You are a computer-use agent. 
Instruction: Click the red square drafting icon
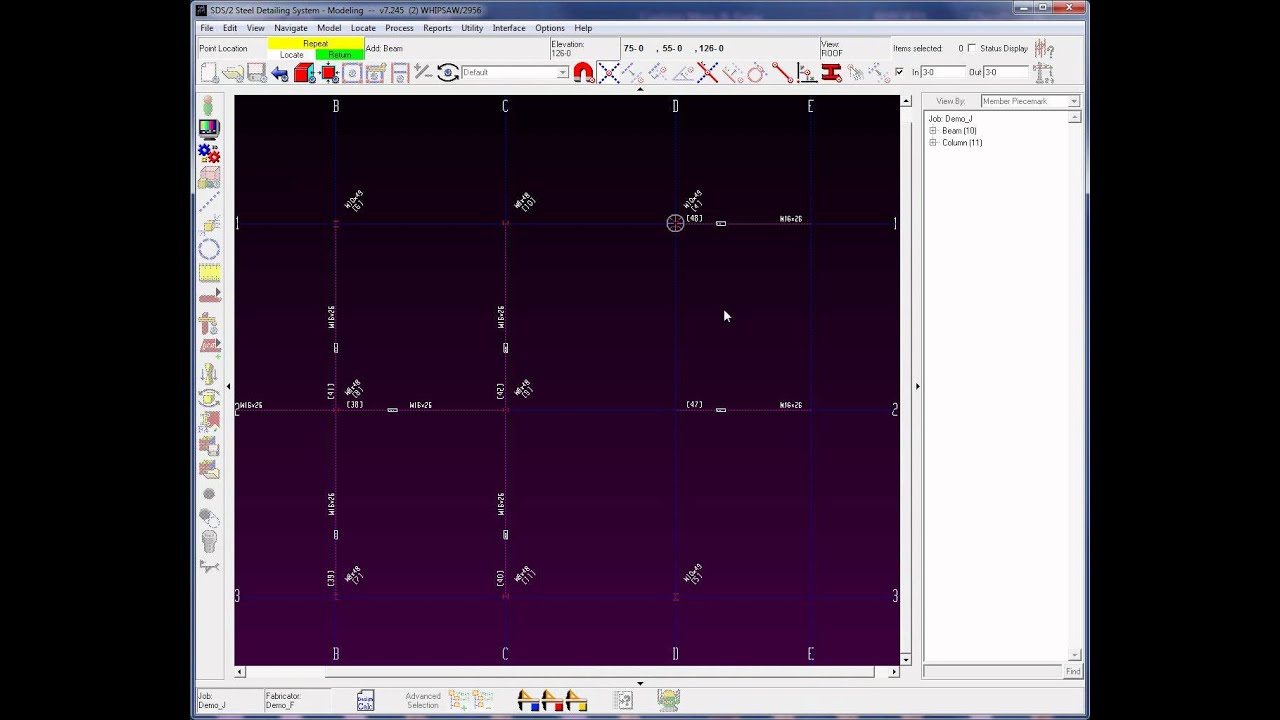pos(552,701)
